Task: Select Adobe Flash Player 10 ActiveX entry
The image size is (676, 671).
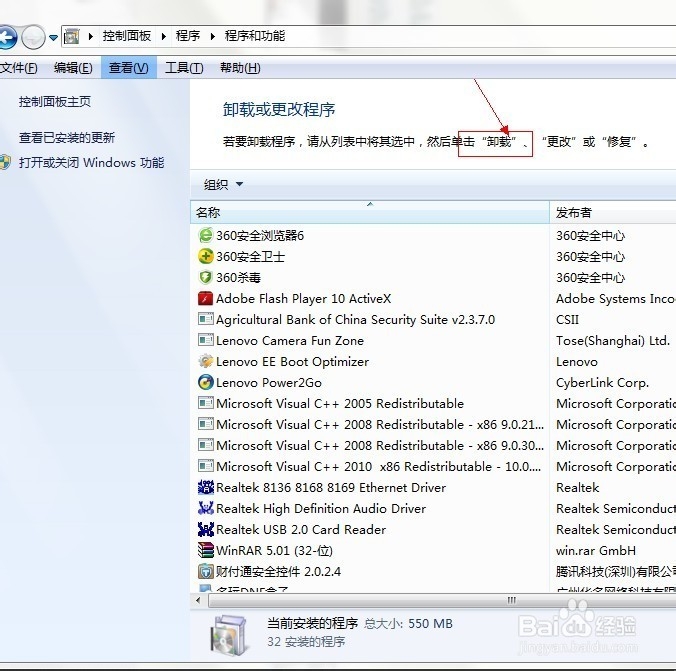Action: pyautogui.click(x=304, y=298)
